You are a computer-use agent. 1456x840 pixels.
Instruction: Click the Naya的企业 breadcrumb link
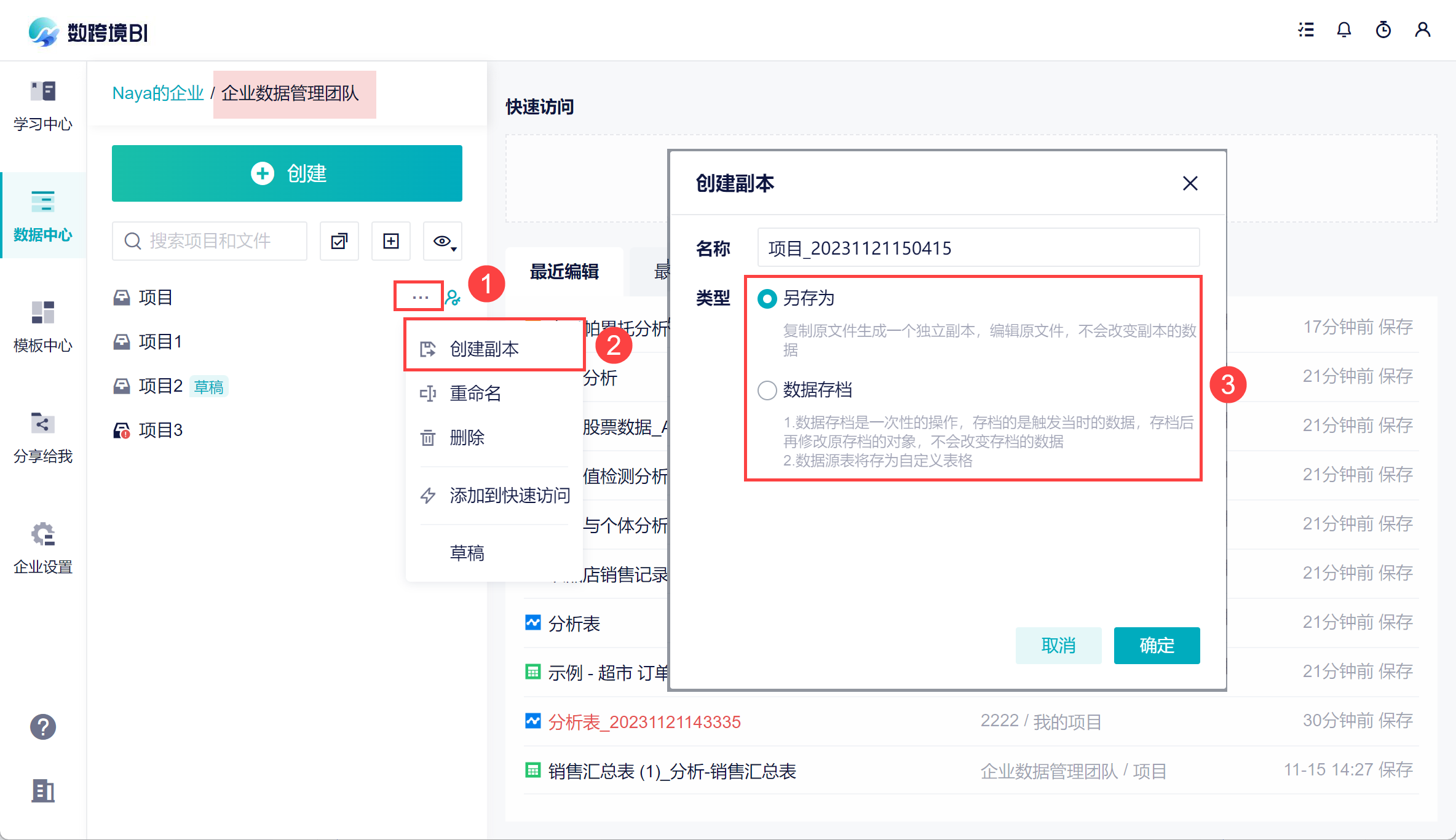click(x=157, y=93)
